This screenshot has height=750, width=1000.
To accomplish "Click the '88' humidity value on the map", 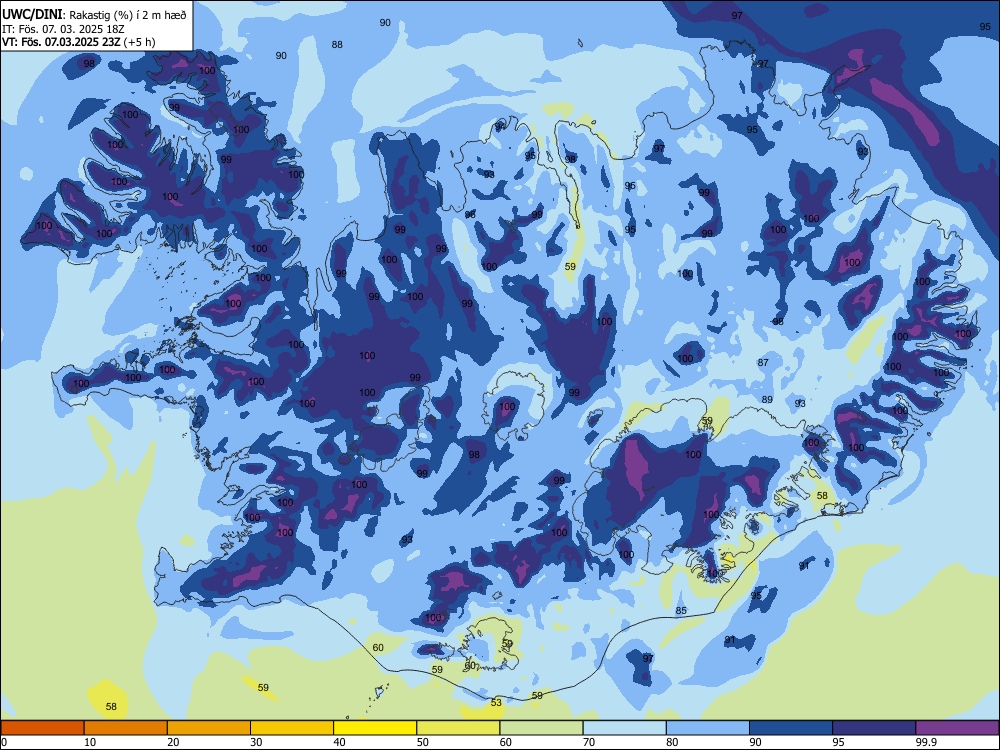I will point(337,45).
